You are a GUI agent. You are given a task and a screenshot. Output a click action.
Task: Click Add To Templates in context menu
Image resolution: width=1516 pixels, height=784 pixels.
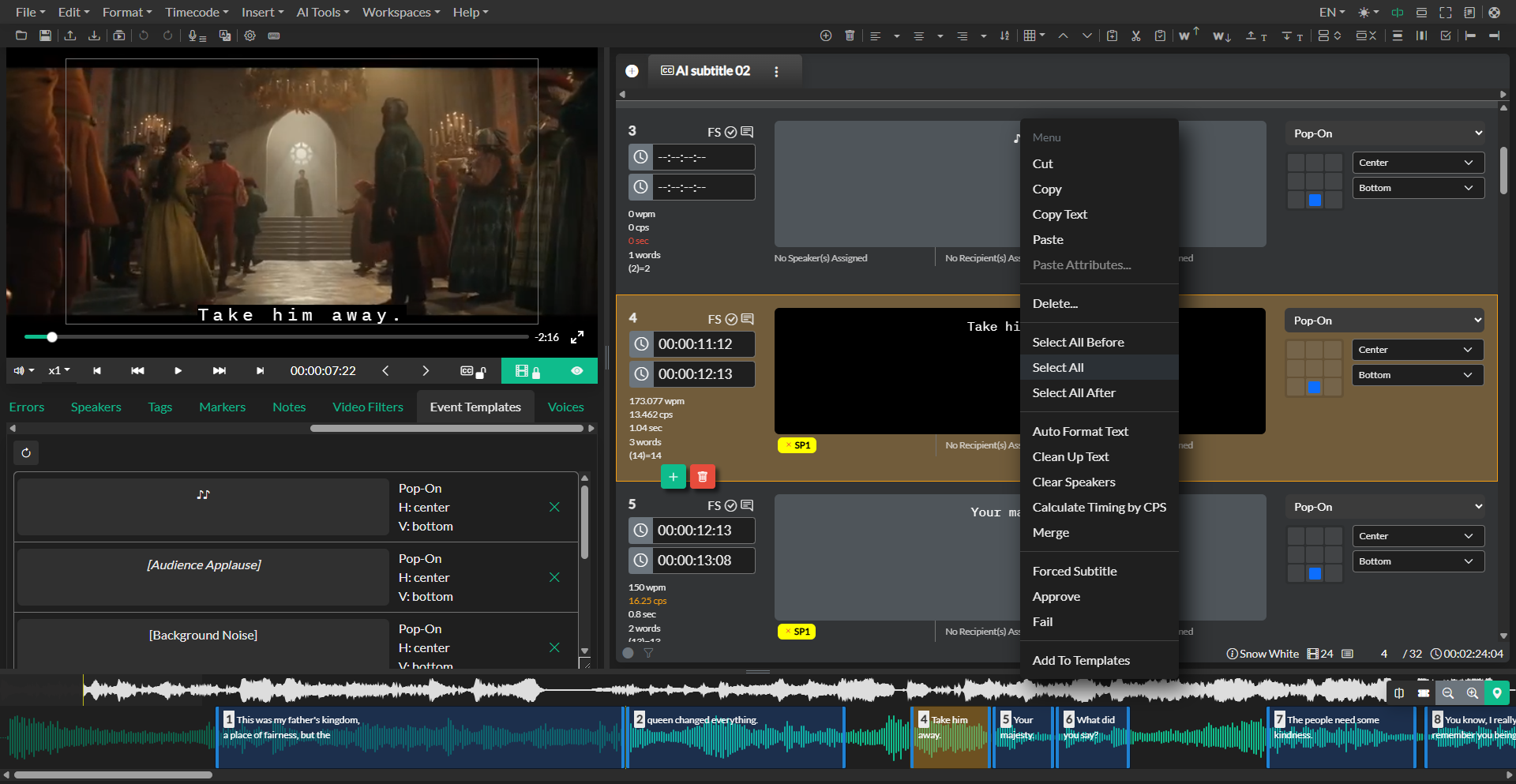pyautogui.click(x=1080, y=660)
